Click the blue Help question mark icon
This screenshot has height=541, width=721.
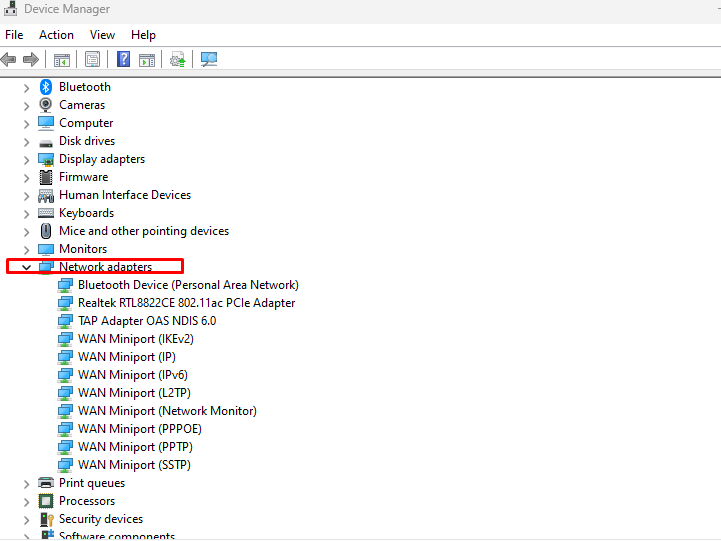(123, 59)
